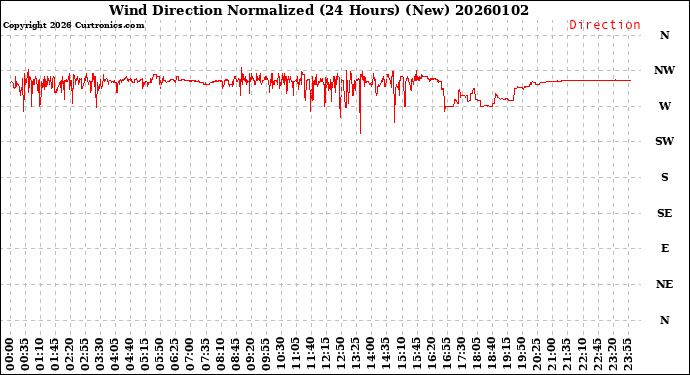Select the "W" axis label
Screen dimensions: 690x375
(x=664, y=106)
